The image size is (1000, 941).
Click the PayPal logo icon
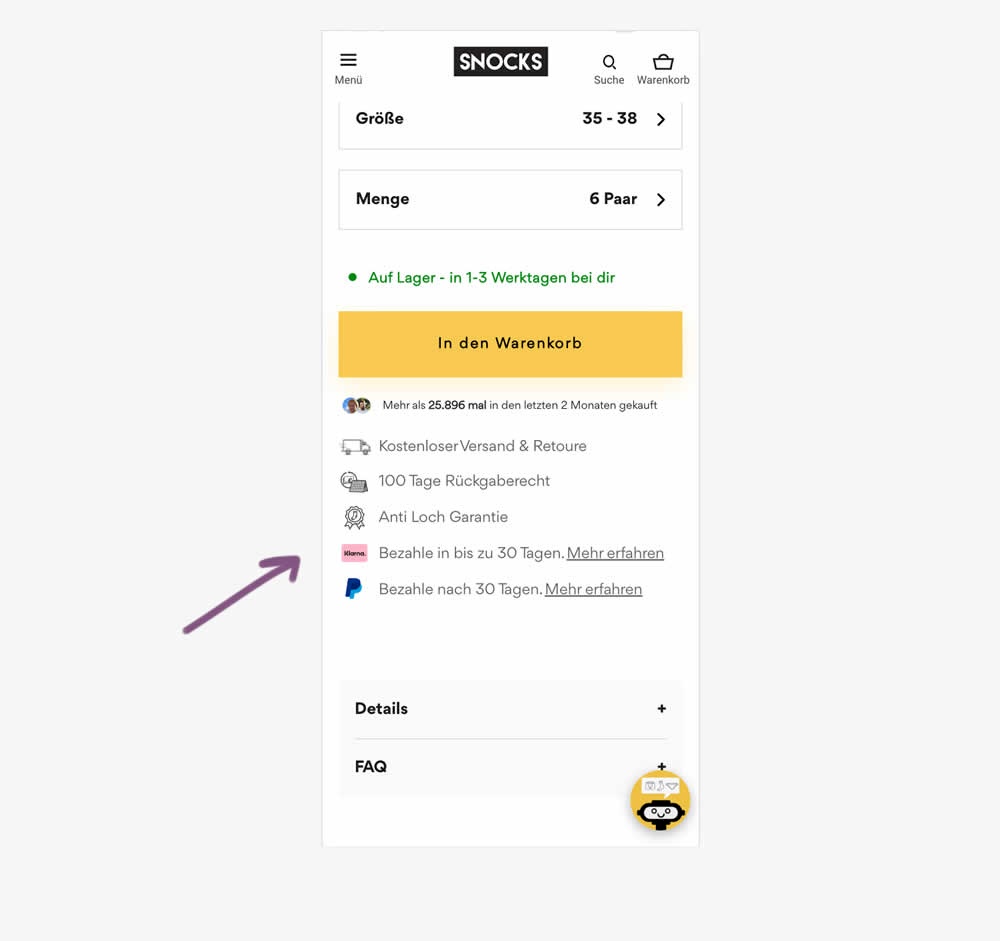tap(353, 588)
